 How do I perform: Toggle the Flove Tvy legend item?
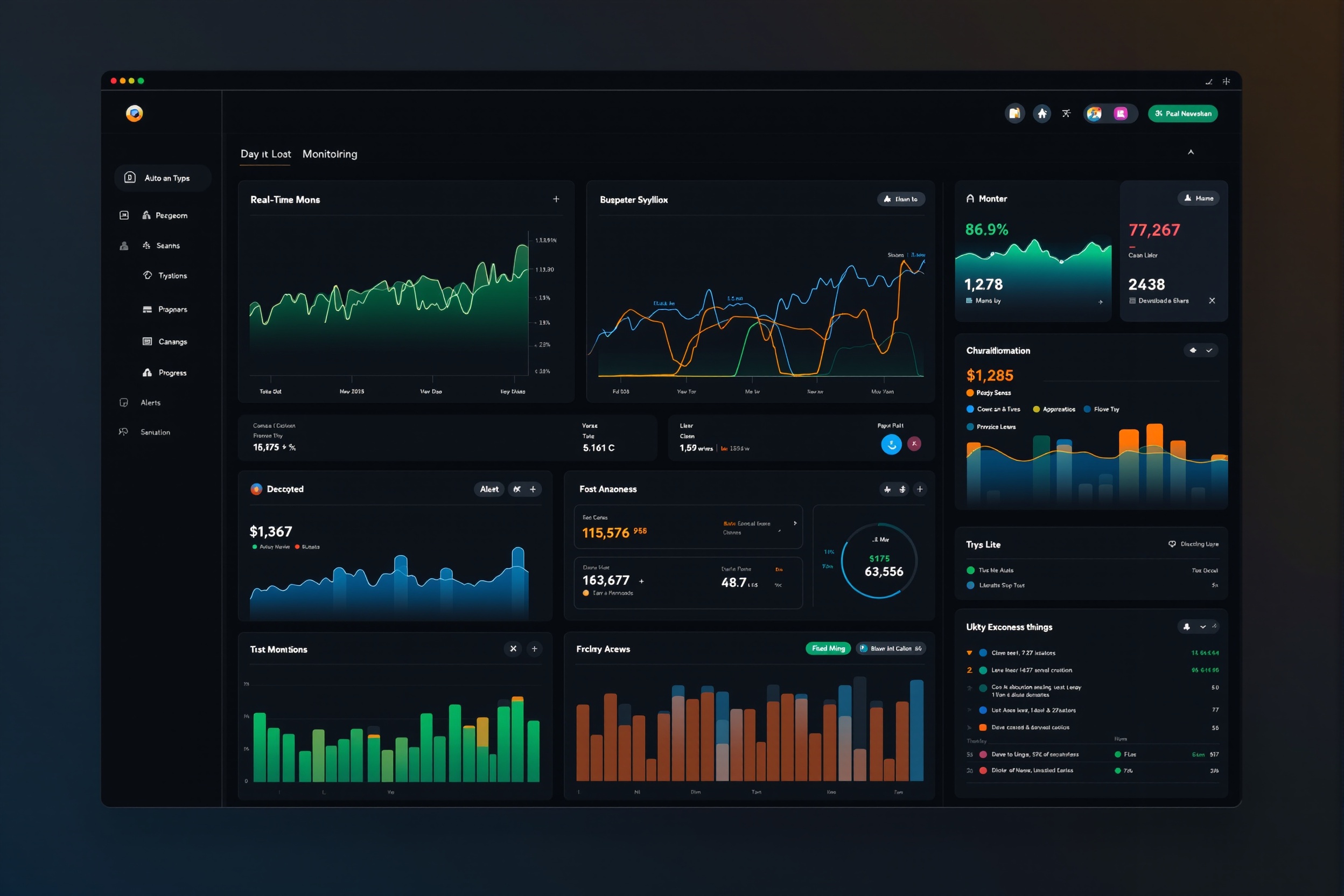point(1101,409)
